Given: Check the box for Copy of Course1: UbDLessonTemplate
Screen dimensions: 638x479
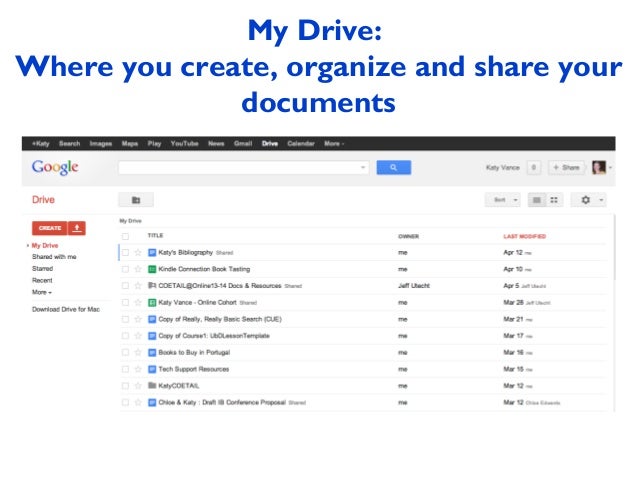Looking at the screenshot, I should [x=125, y=336].
